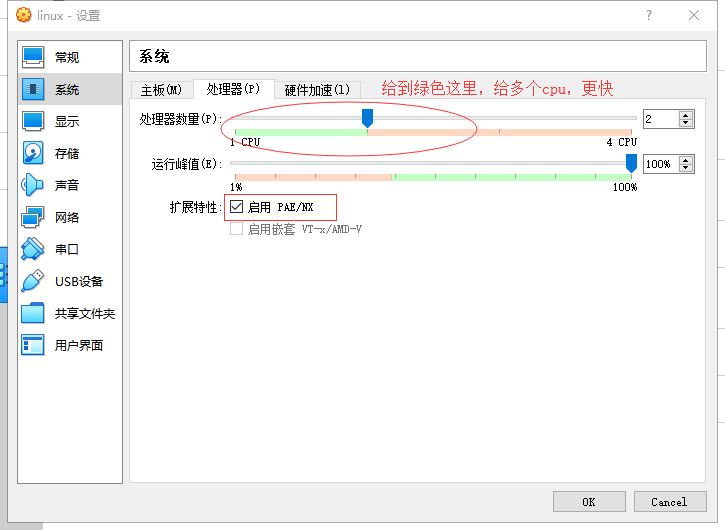Screen dimensions: 725x530
Task: Click the 声音 (Audio) speaker icon
Action: tap(33, 186)
